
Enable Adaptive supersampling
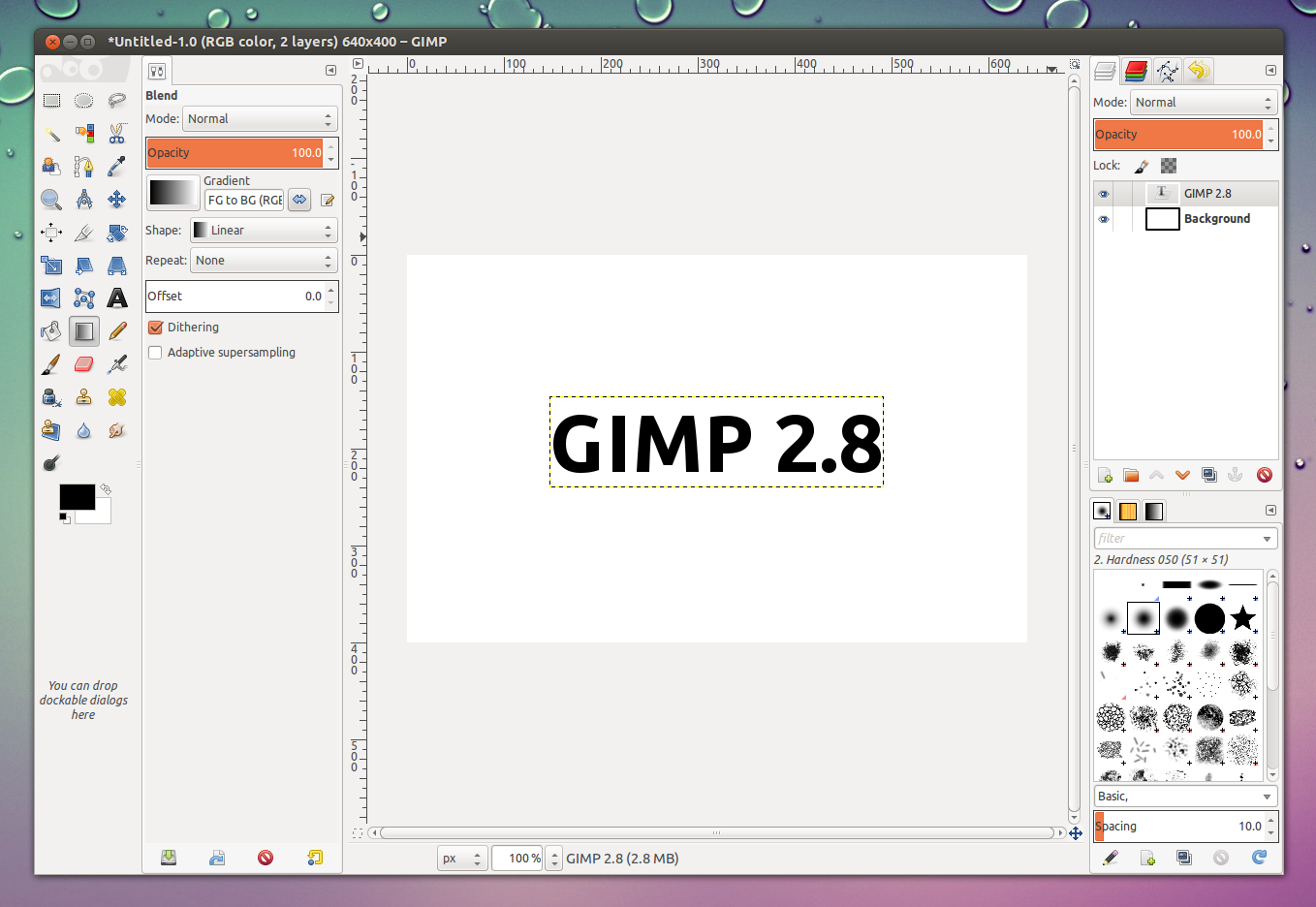click(x=155, y=353)
